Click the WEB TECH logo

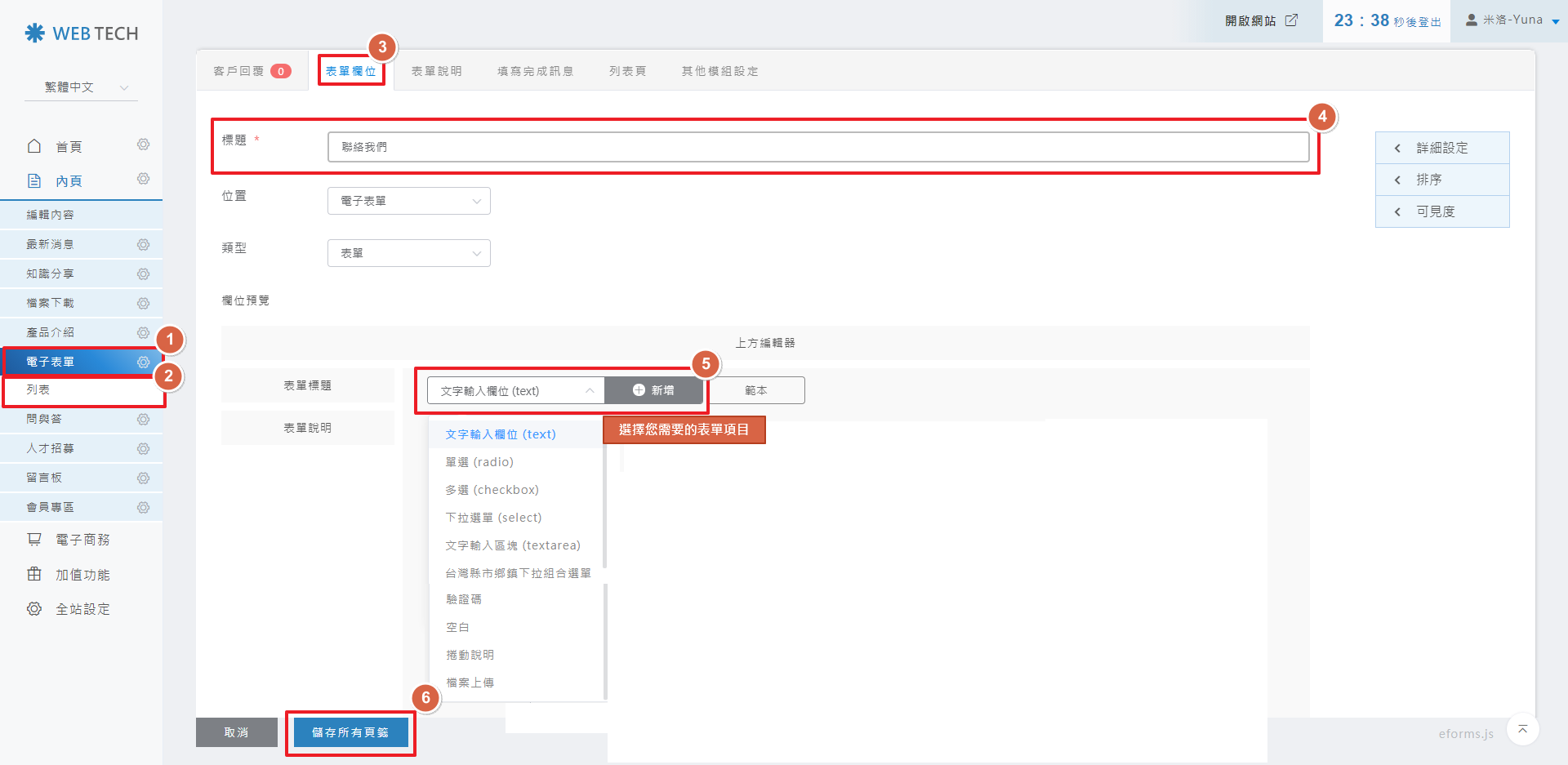click(82, 33)
